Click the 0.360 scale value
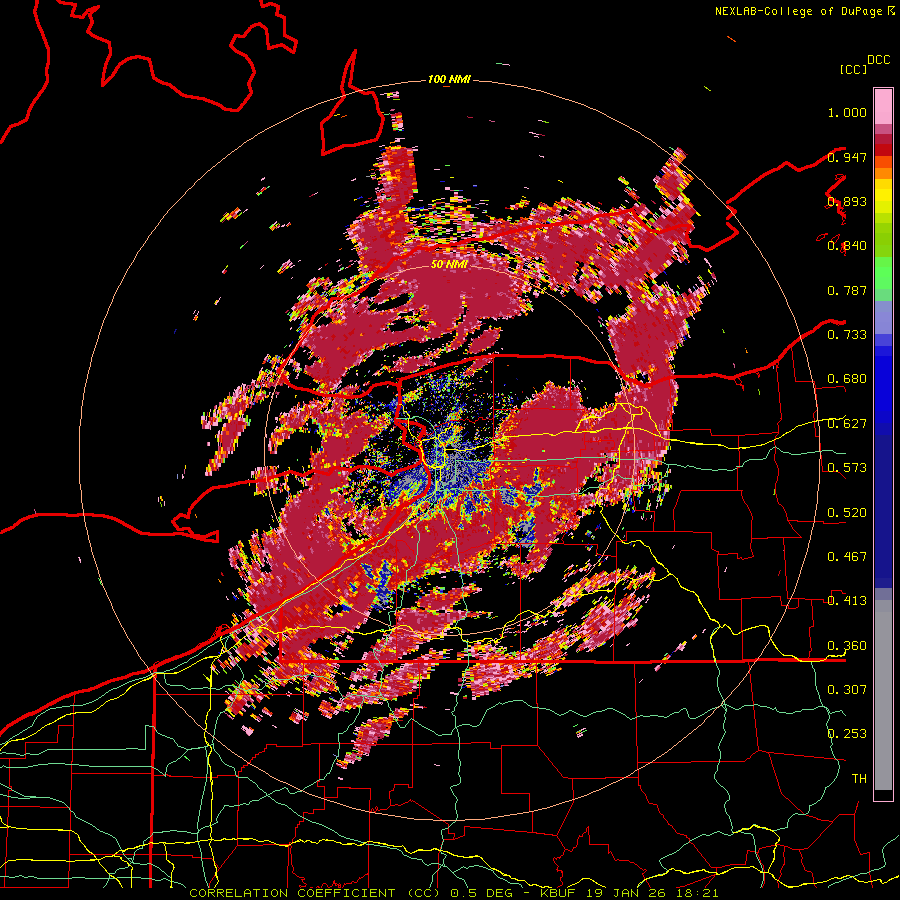The width and height of the screenshot is (900, 900). pyautogui.click(x=847, y=646)
